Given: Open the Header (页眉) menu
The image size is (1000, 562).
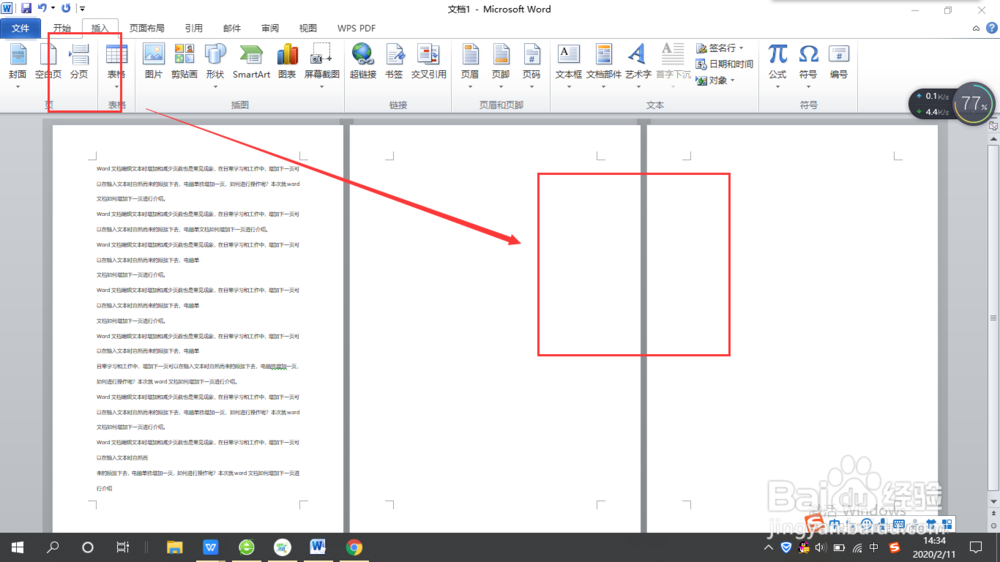Looking at the screenshot, I should [470, 63].
